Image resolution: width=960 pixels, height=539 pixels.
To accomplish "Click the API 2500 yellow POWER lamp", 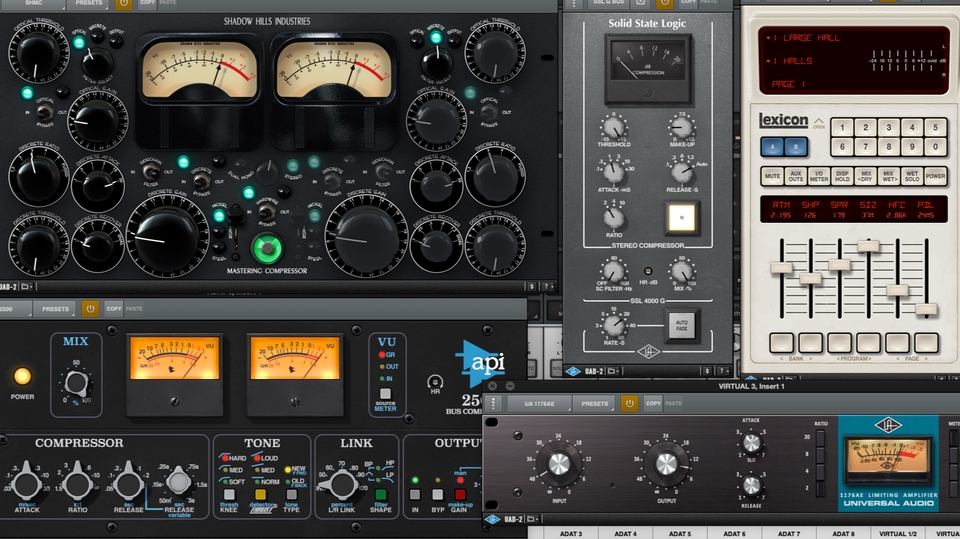I will coord(22,376).
